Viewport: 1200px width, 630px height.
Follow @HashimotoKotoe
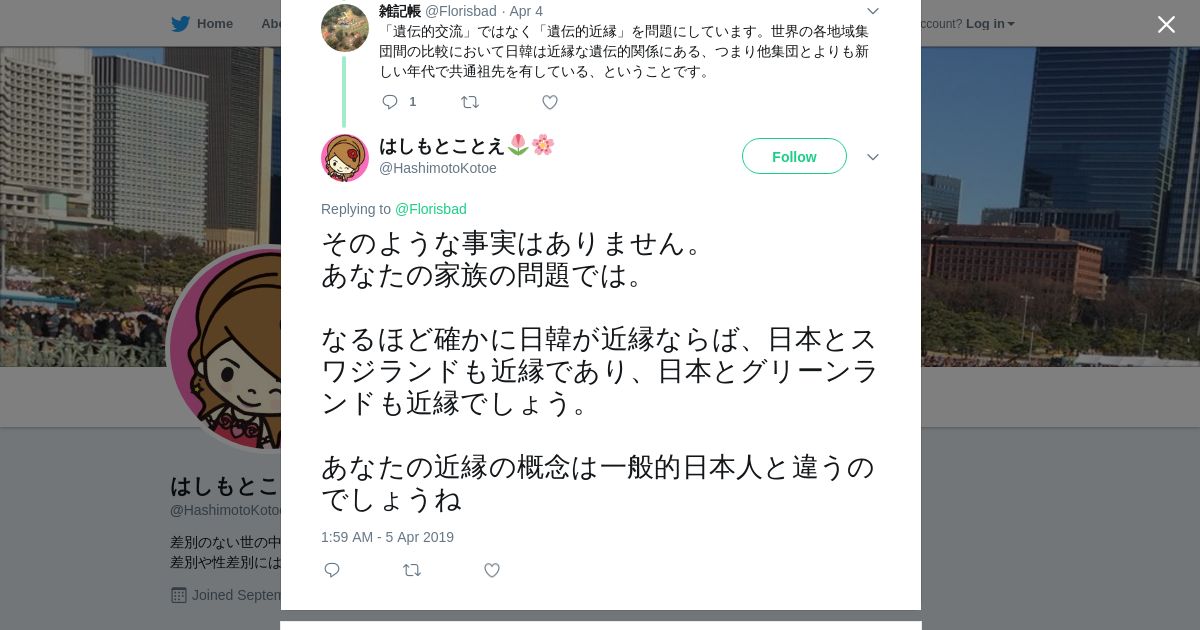tap(794, 156)
